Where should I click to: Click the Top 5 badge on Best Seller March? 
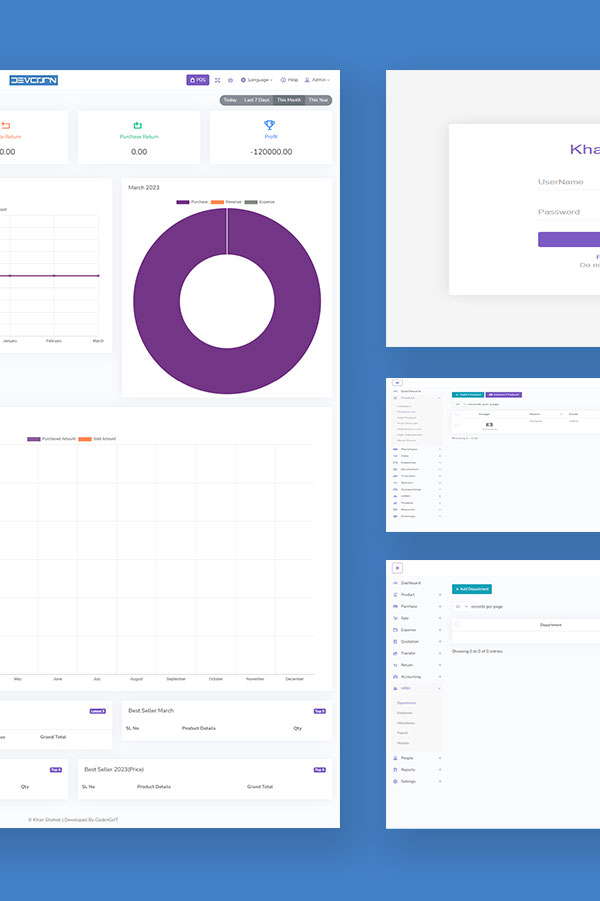pyautogui.click(x=320, y=711)
